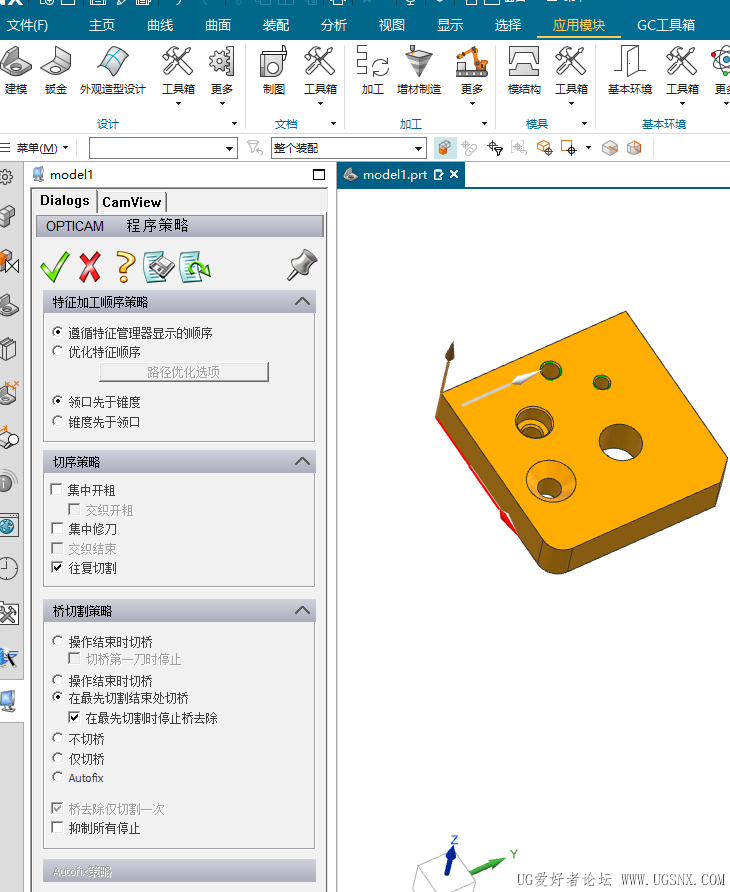Open the 钣金 sheet metal icon
The width and height of the screenshot is (730, 892).
56,71
